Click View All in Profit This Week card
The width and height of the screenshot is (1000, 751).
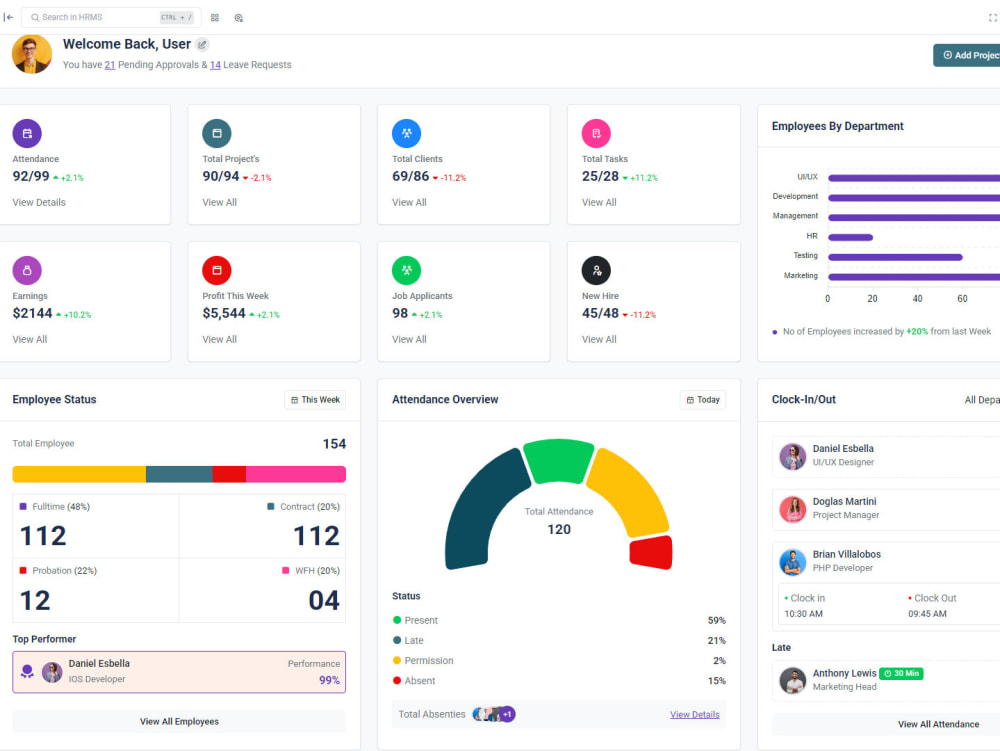tap(219, 339)
